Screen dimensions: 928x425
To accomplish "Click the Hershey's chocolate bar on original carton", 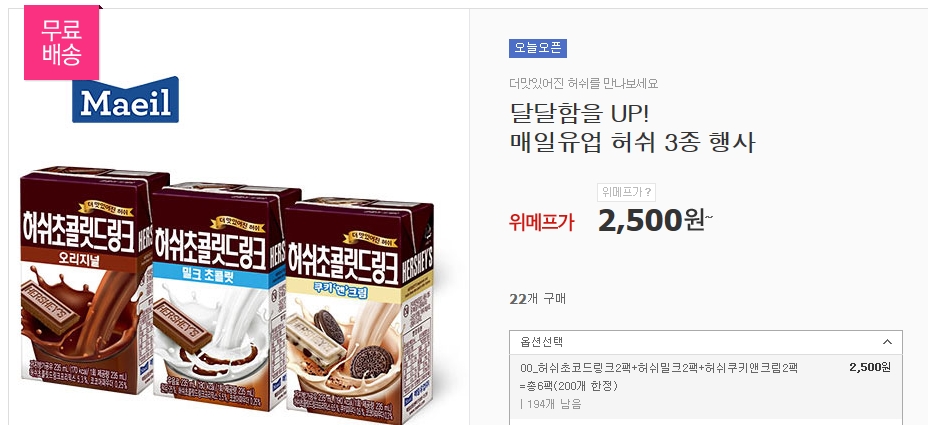I will pos(50,306).
